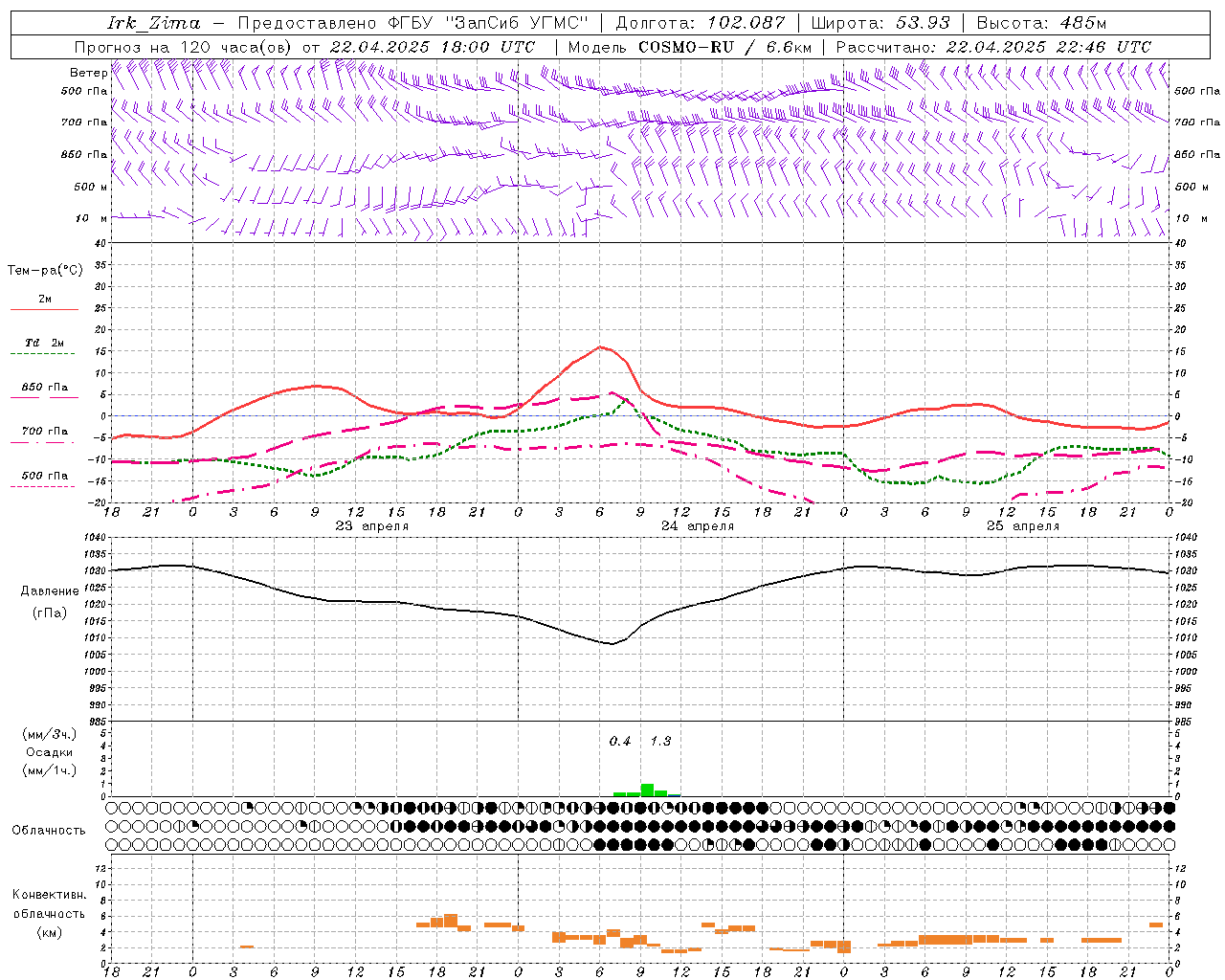The image size is (1225, 980).
Task: Click the "850 гПа" temperature legend entry
Action: click(45, 388)
